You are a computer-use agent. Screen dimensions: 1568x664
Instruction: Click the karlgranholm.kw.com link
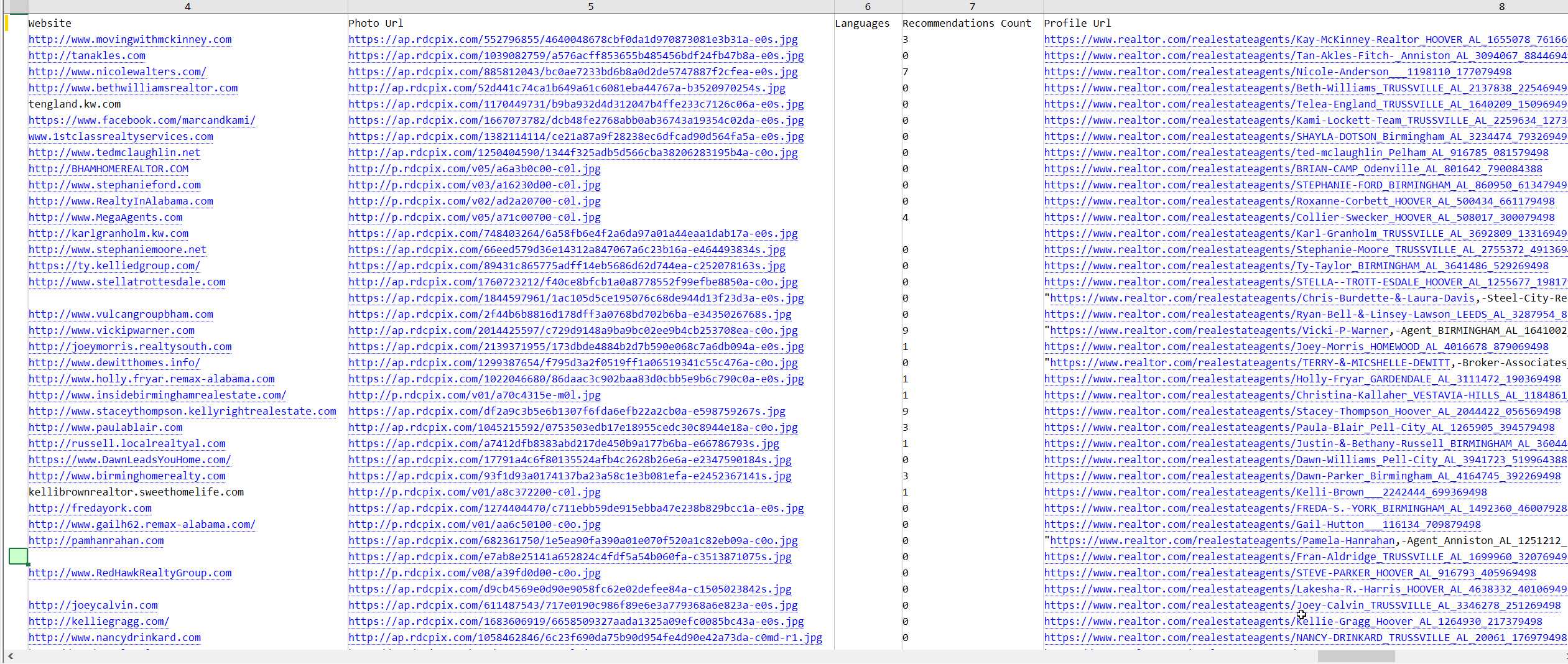point(108,233)
